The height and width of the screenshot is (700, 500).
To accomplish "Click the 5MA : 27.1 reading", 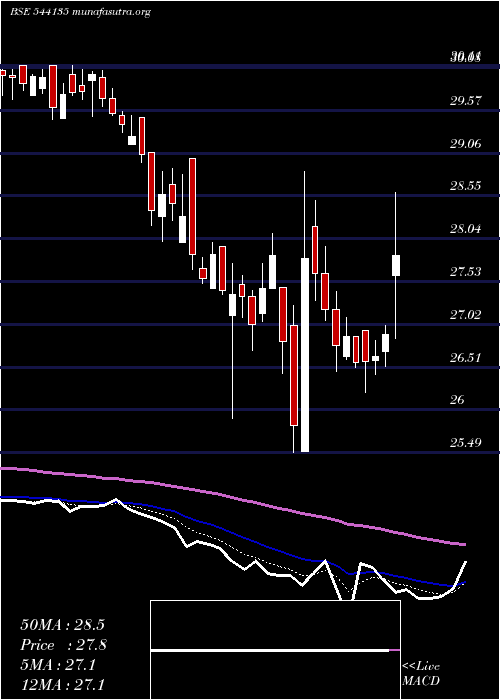I will pyautogui.click(x=58, y=665).
